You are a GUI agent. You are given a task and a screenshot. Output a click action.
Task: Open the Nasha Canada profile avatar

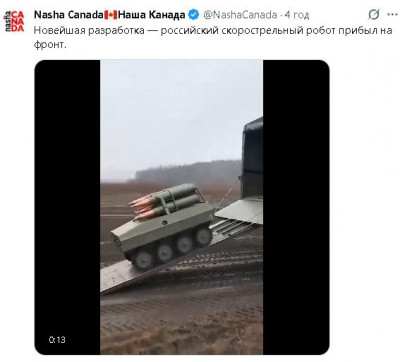click(x=14, y=21)
